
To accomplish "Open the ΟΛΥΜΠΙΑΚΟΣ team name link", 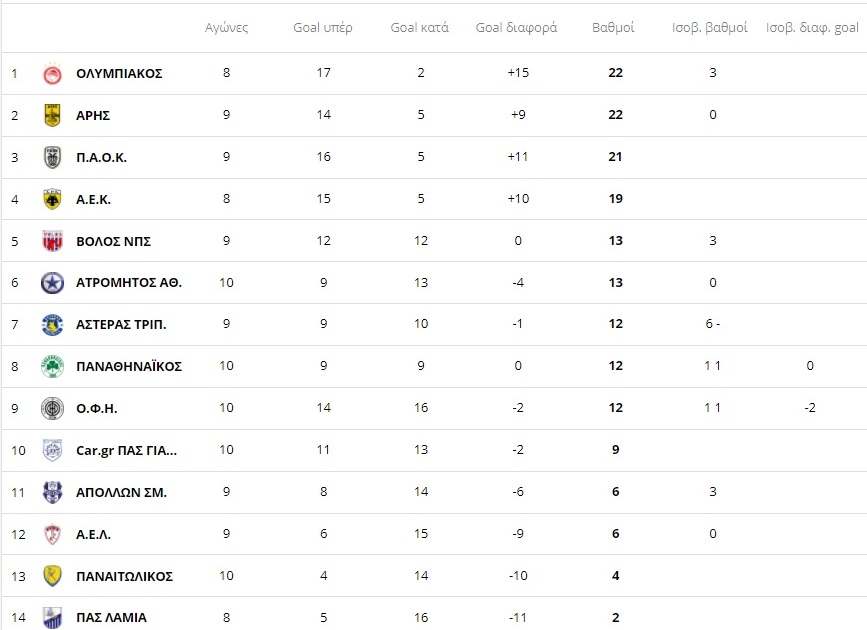I will pyautogui.click(x=119, y=74).
